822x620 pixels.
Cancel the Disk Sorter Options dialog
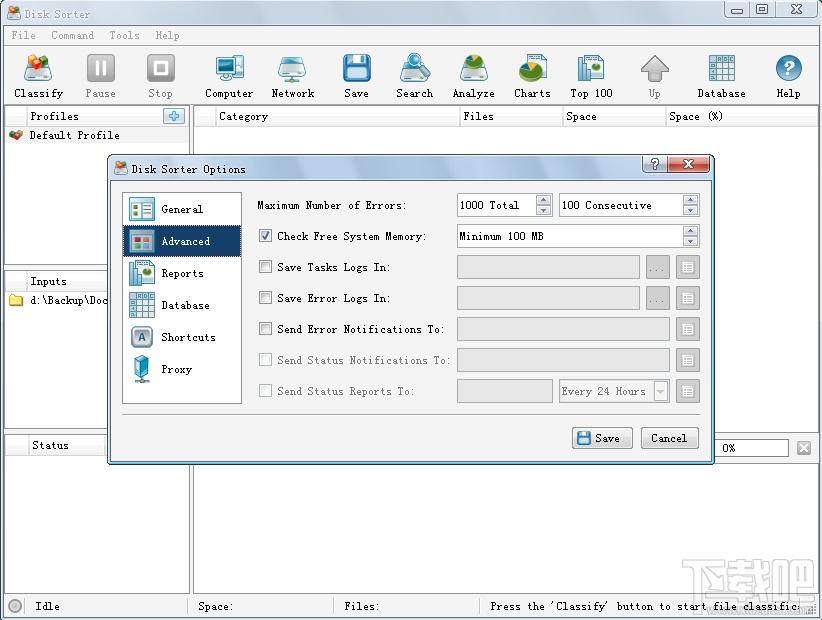669,438
